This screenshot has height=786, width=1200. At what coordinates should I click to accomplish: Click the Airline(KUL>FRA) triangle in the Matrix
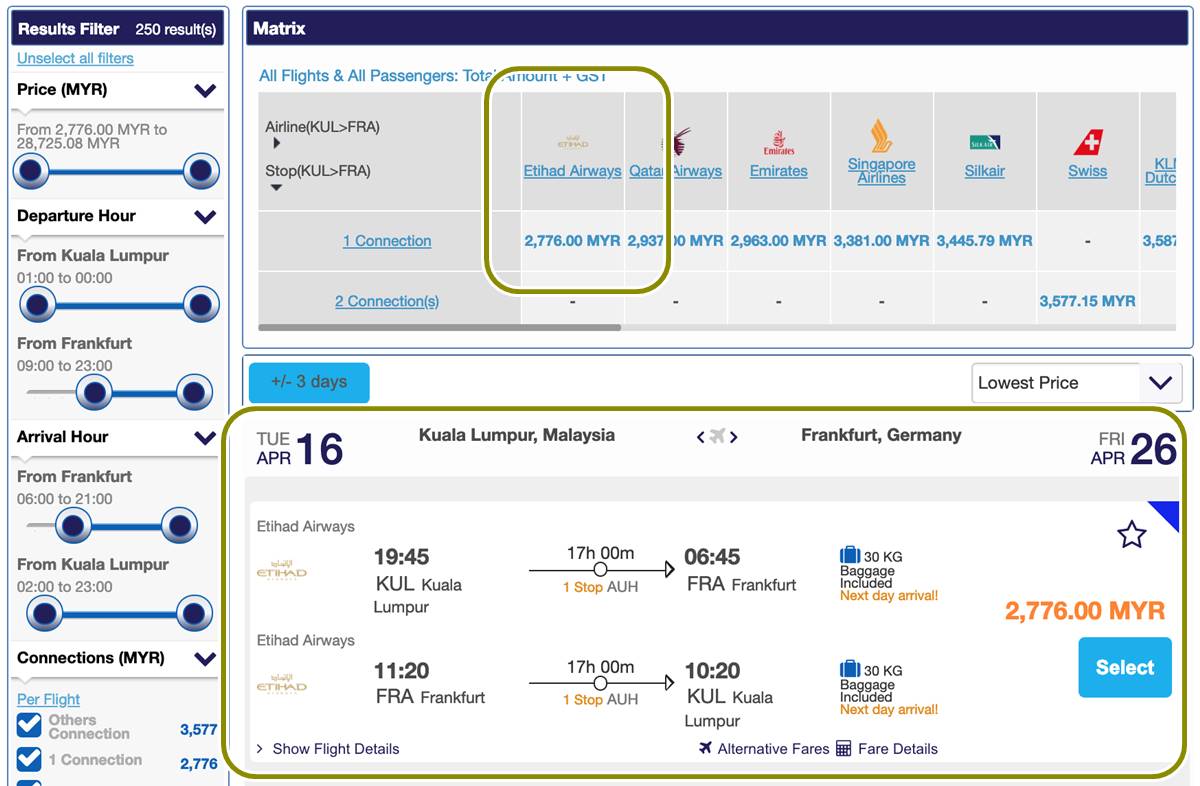point(277,143)
